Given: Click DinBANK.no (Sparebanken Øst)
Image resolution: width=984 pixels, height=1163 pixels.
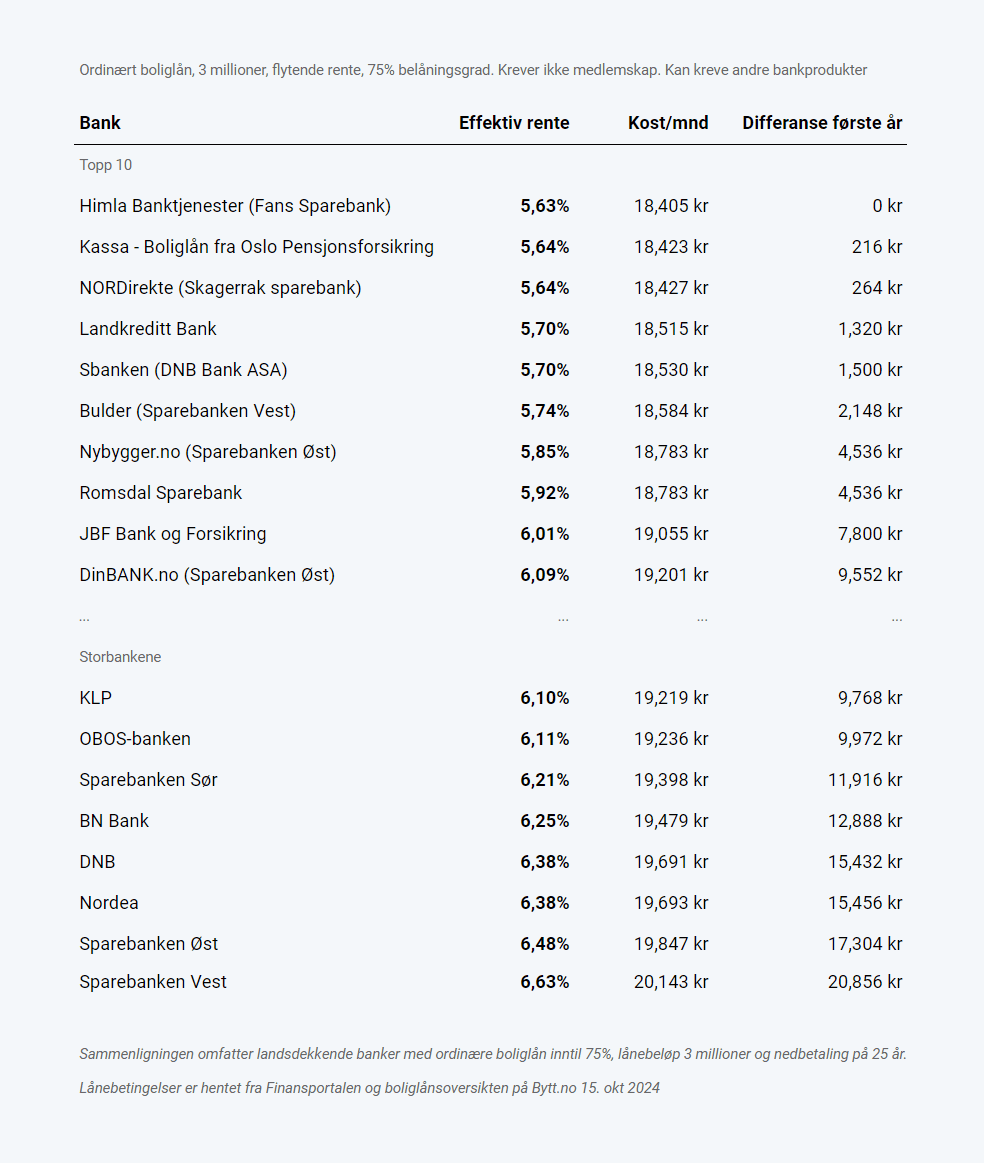Looking at the screenshot, I should [x=207, y=575].
